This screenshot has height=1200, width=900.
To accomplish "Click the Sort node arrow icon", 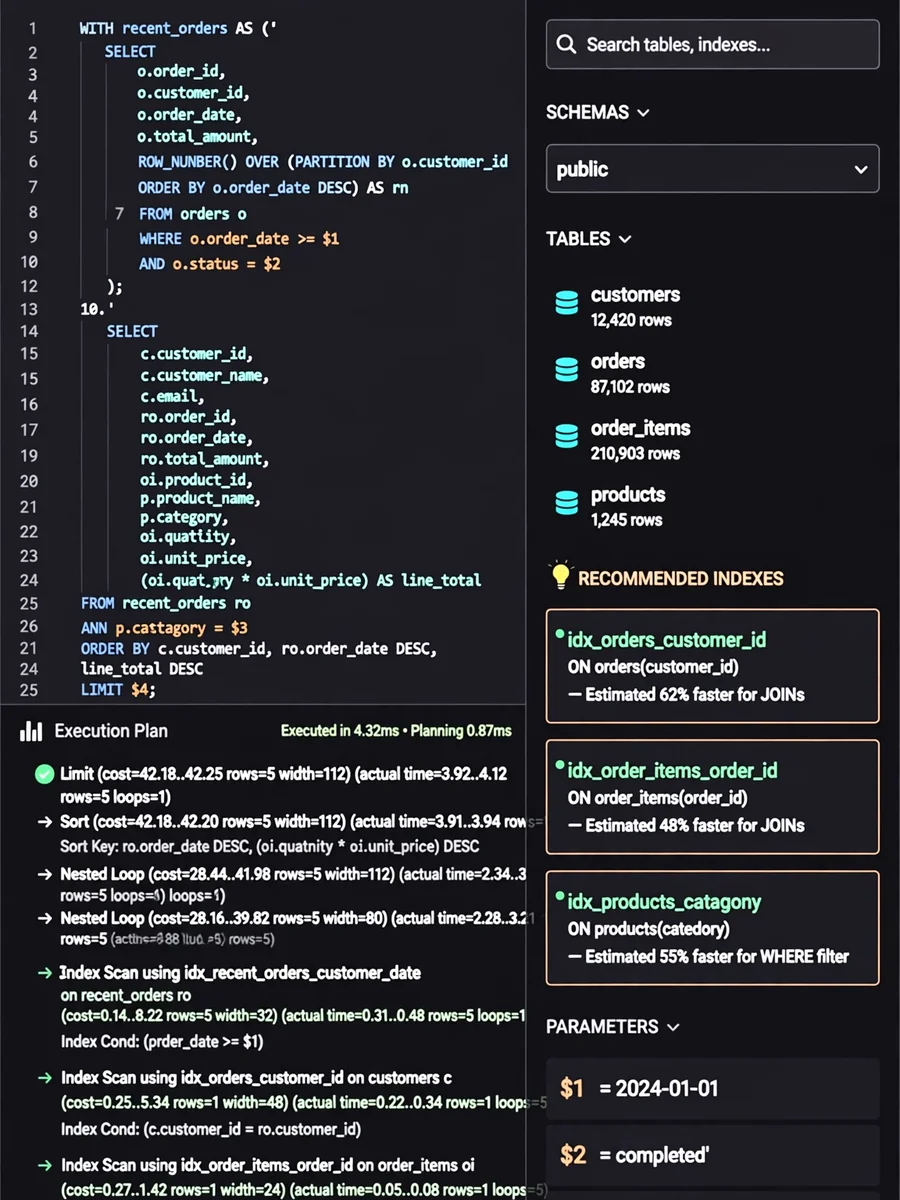I will pos(44,822).
